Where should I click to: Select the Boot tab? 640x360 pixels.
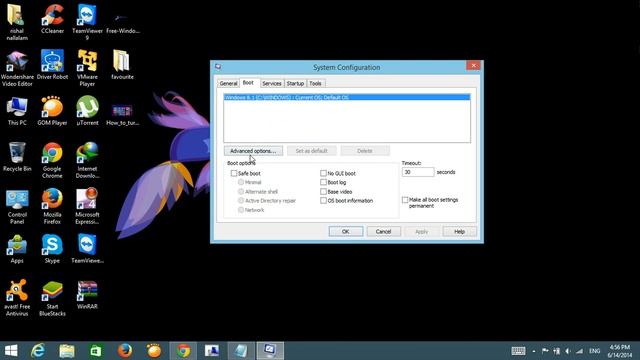248,82
